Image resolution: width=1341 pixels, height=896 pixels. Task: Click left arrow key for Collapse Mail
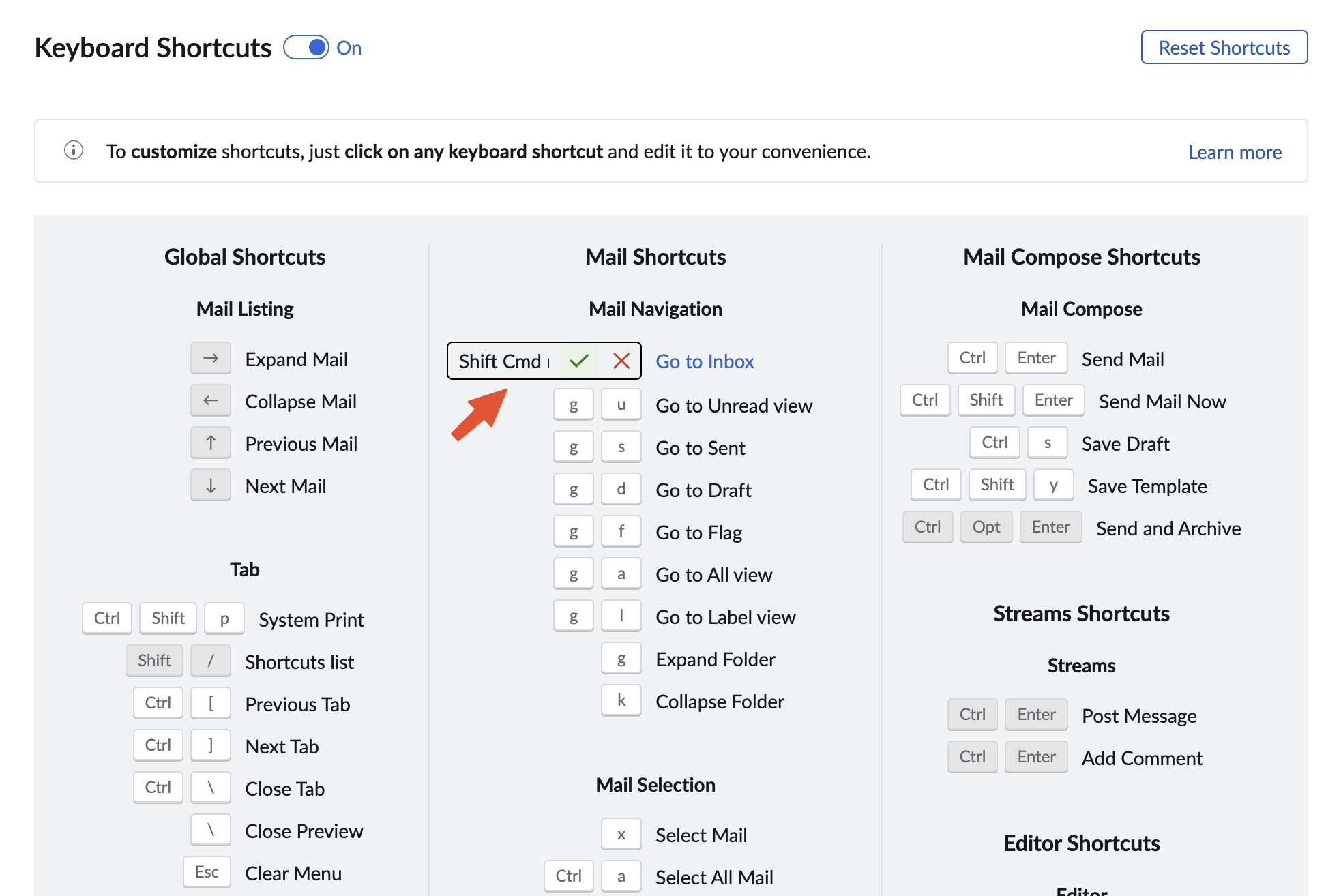point(211,400)
